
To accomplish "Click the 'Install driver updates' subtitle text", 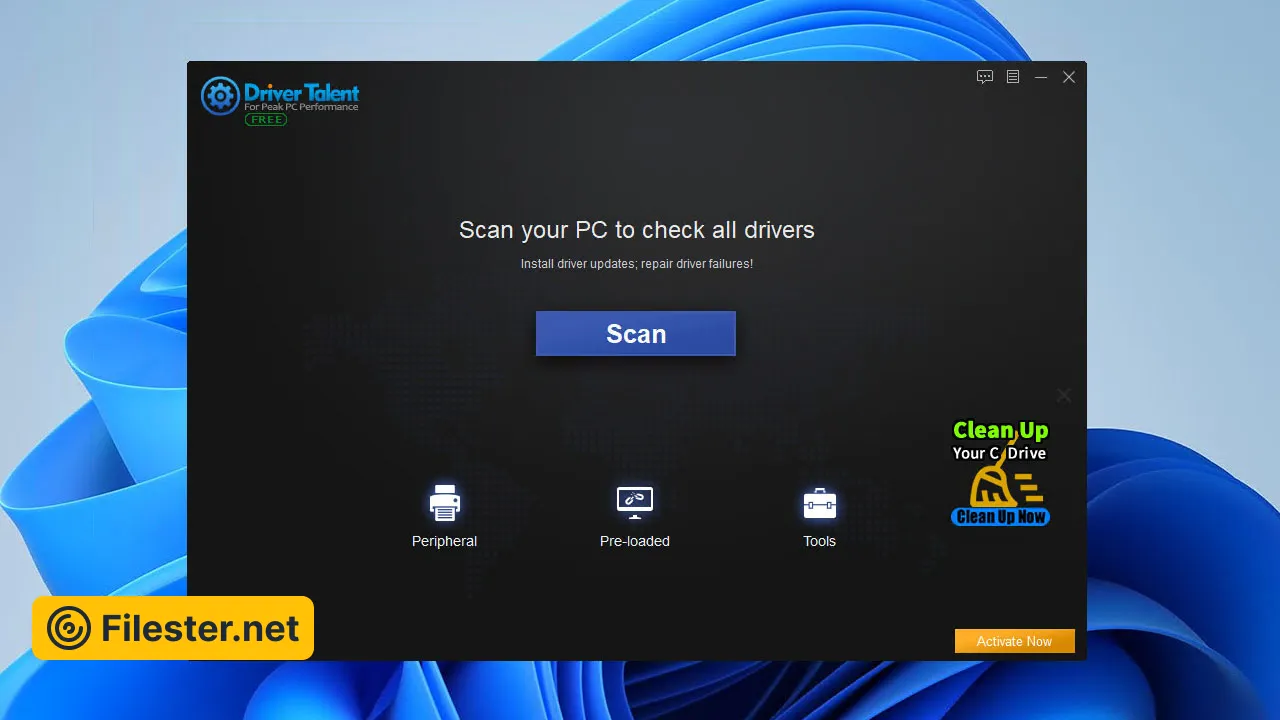I will pos(636,264).
